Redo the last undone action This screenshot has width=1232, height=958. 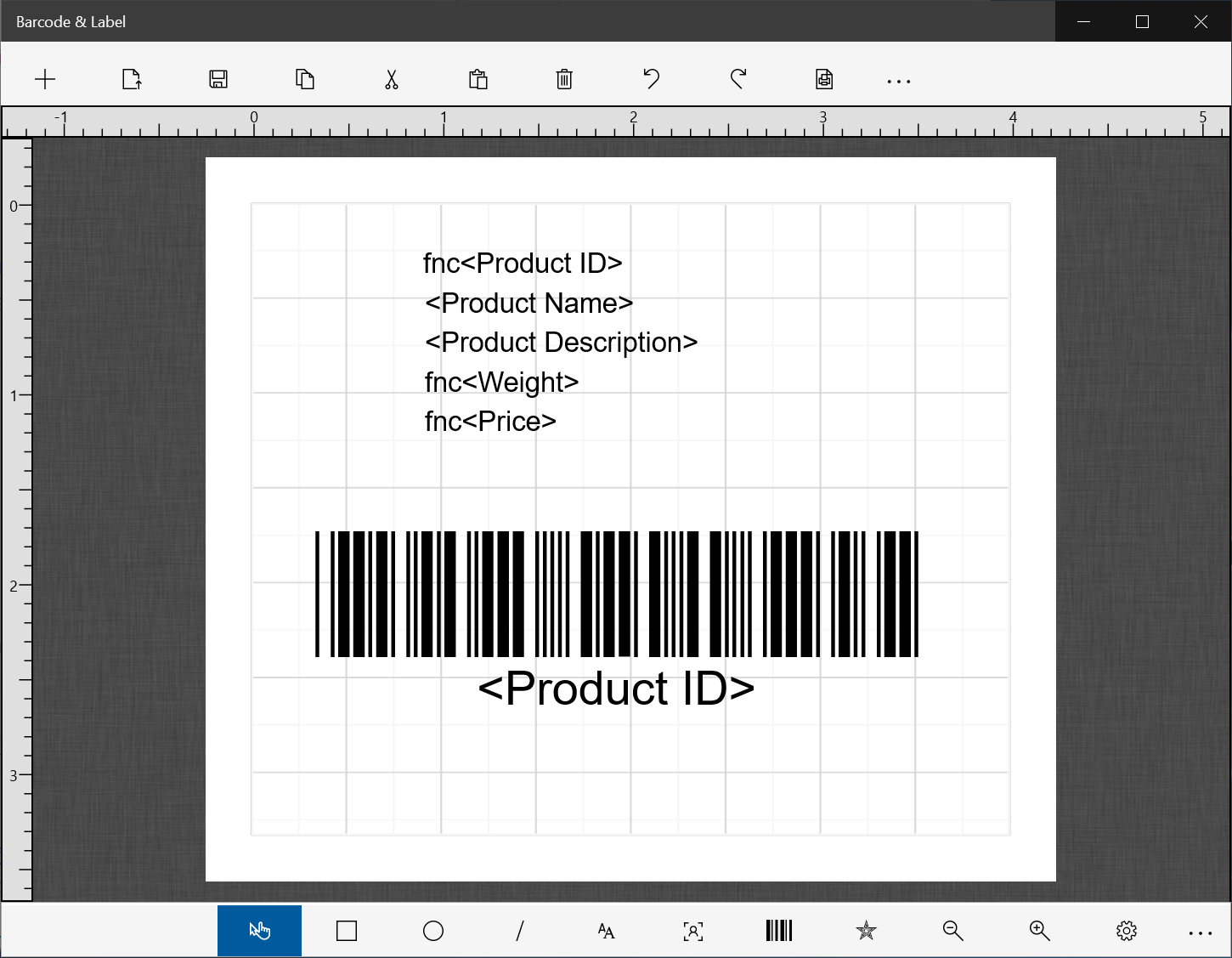click(738, 80)
